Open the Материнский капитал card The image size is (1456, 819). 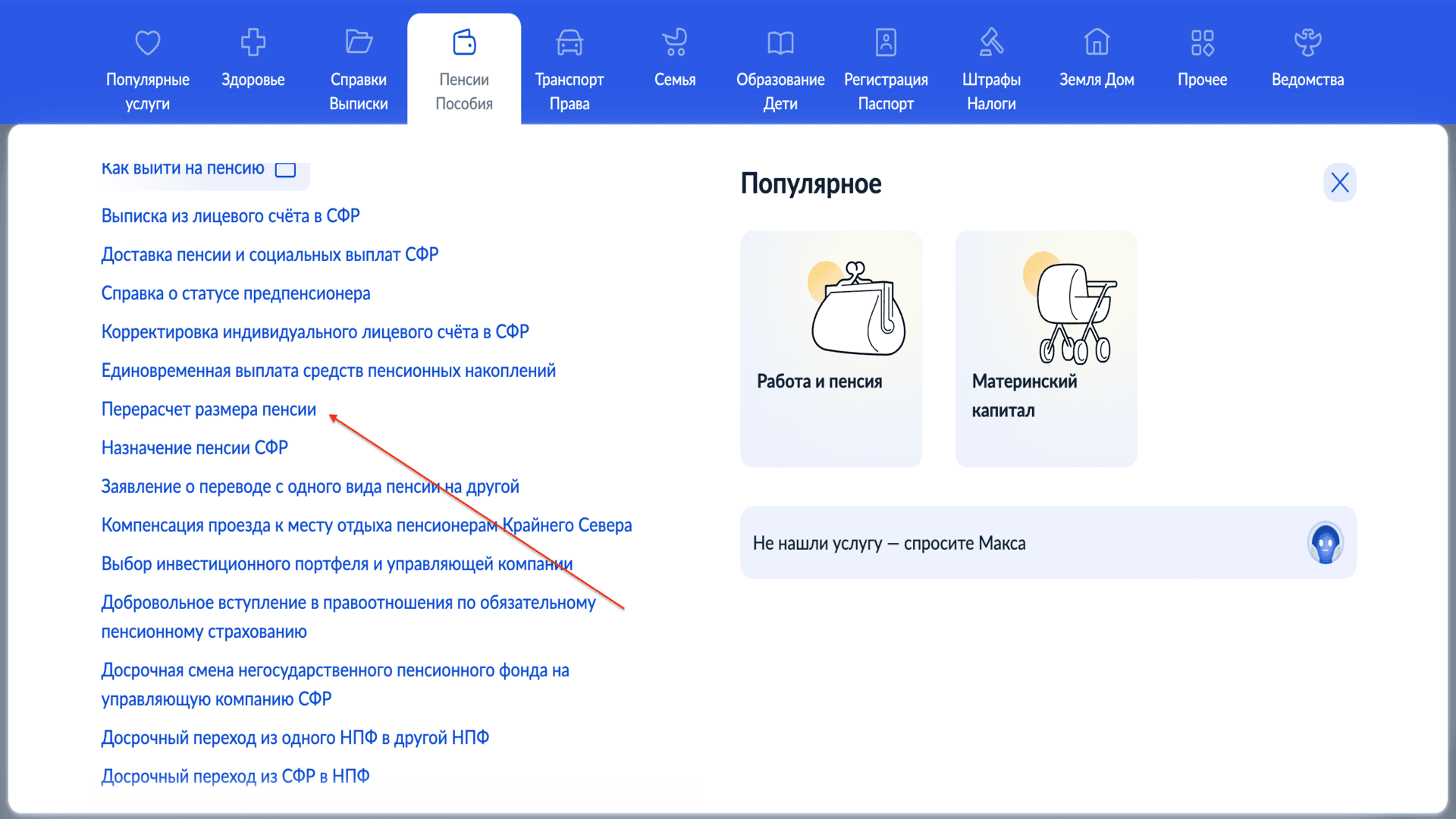[1046, 349]
